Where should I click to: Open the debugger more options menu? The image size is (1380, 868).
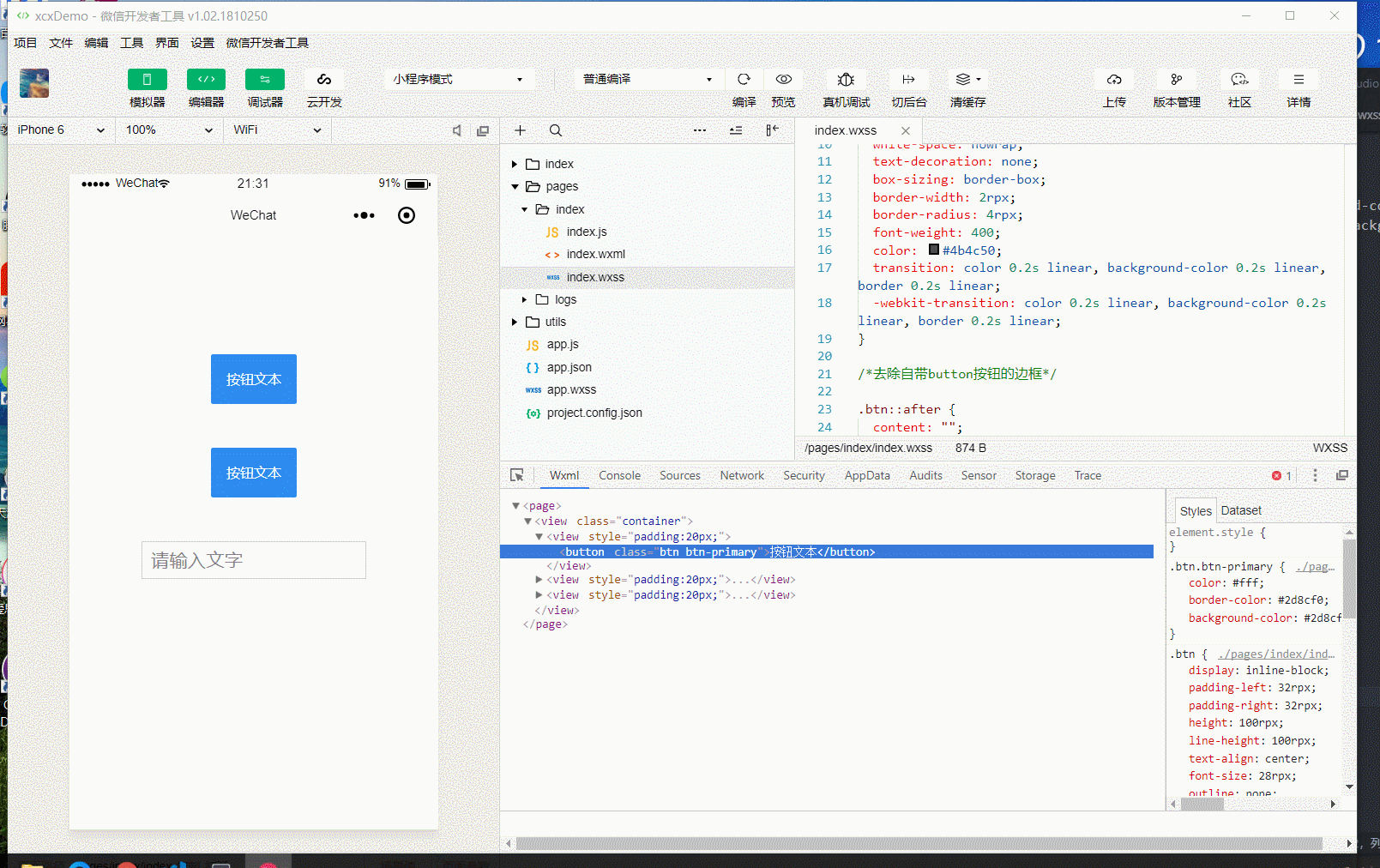[x=1315, y=475]
